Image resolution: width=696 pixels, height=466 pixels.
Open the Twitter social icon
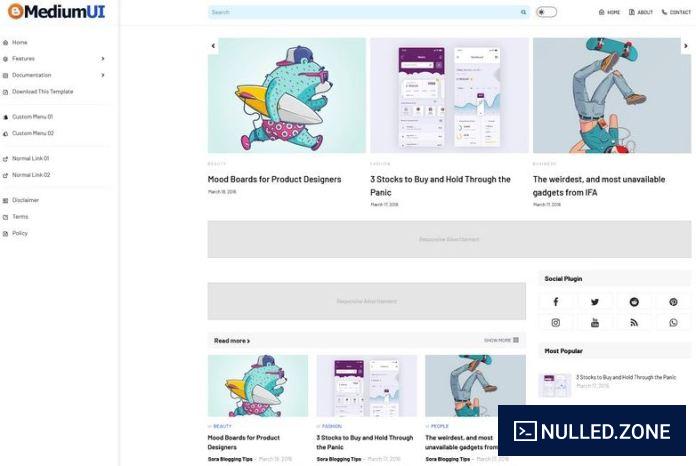coord(595,302)
